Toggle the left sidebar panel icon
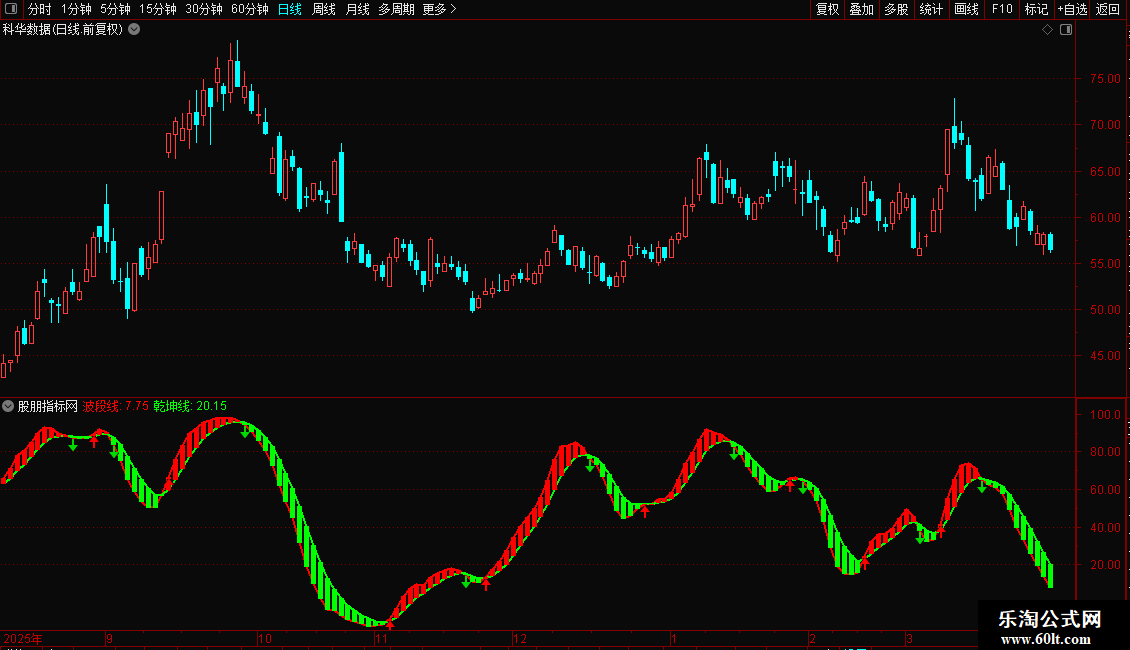 point(11,9)
